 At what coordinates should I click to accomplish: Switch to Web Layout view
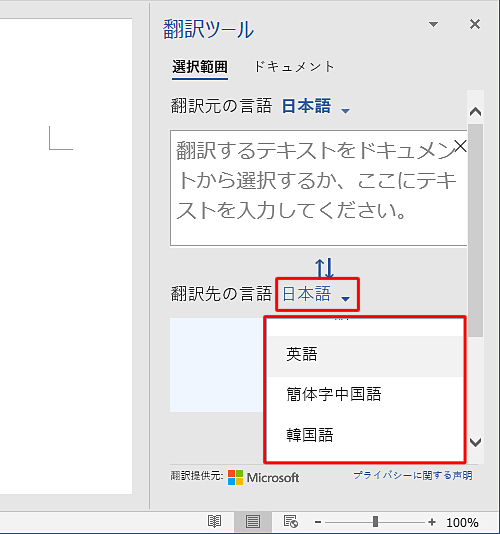click(x=291, y=521)
